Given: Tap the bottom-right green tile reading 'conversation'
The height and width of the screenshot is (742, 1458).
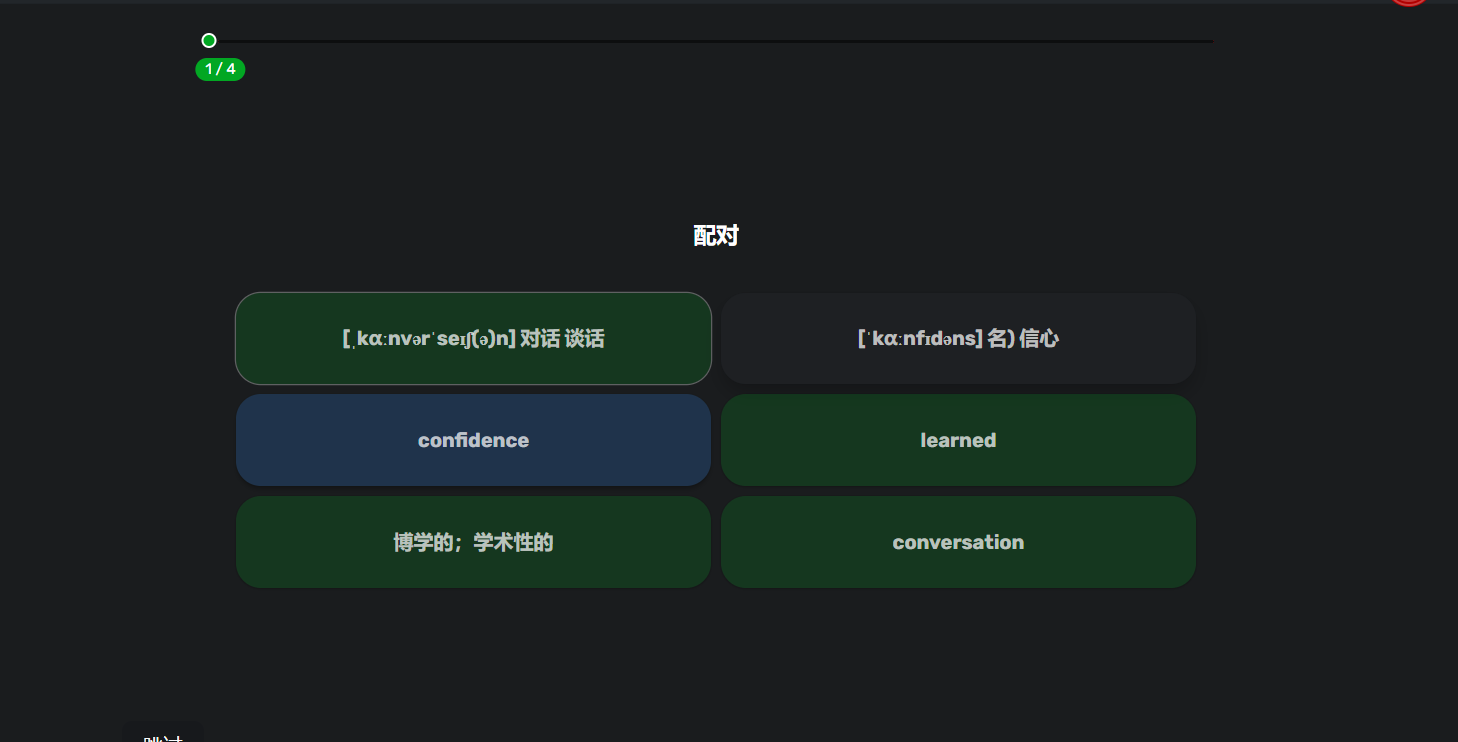Looking at the screenshot, I should (x=958, y=542).
